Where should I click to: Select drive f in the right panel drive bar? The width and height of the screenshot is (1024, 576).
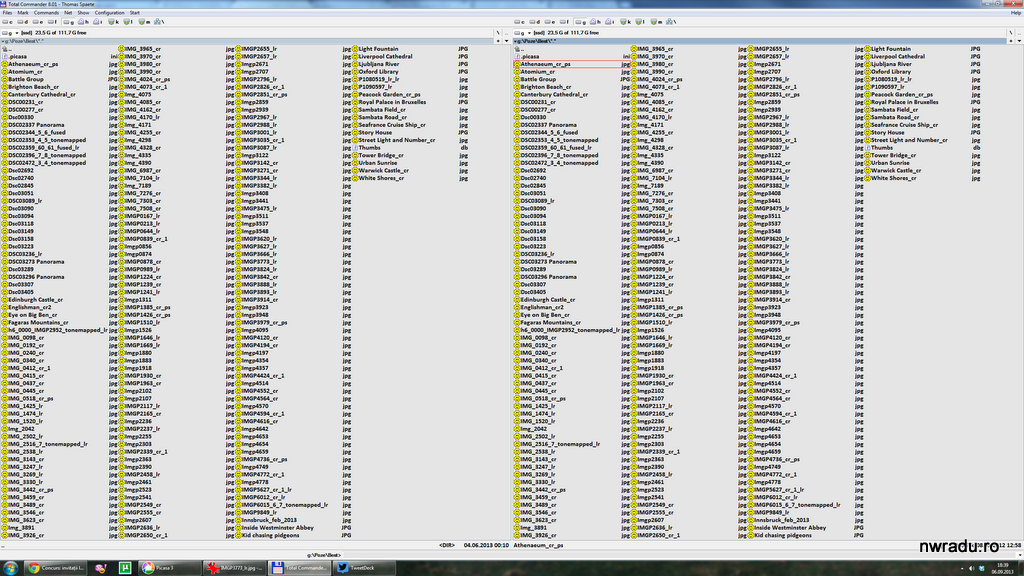pos(566,22)
